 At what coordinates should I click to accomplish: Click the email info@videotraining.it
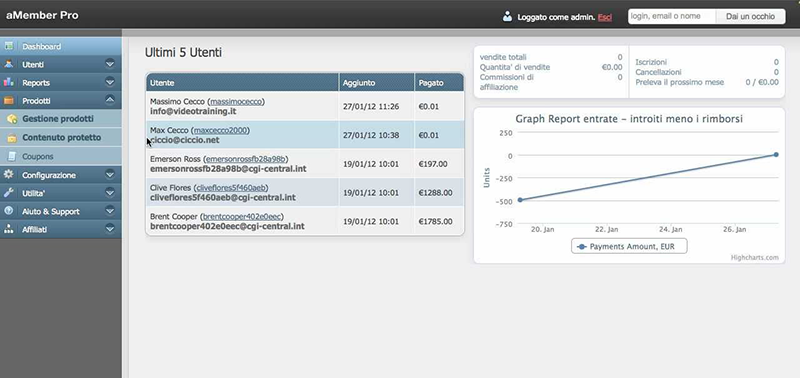[x=193, y=111]
